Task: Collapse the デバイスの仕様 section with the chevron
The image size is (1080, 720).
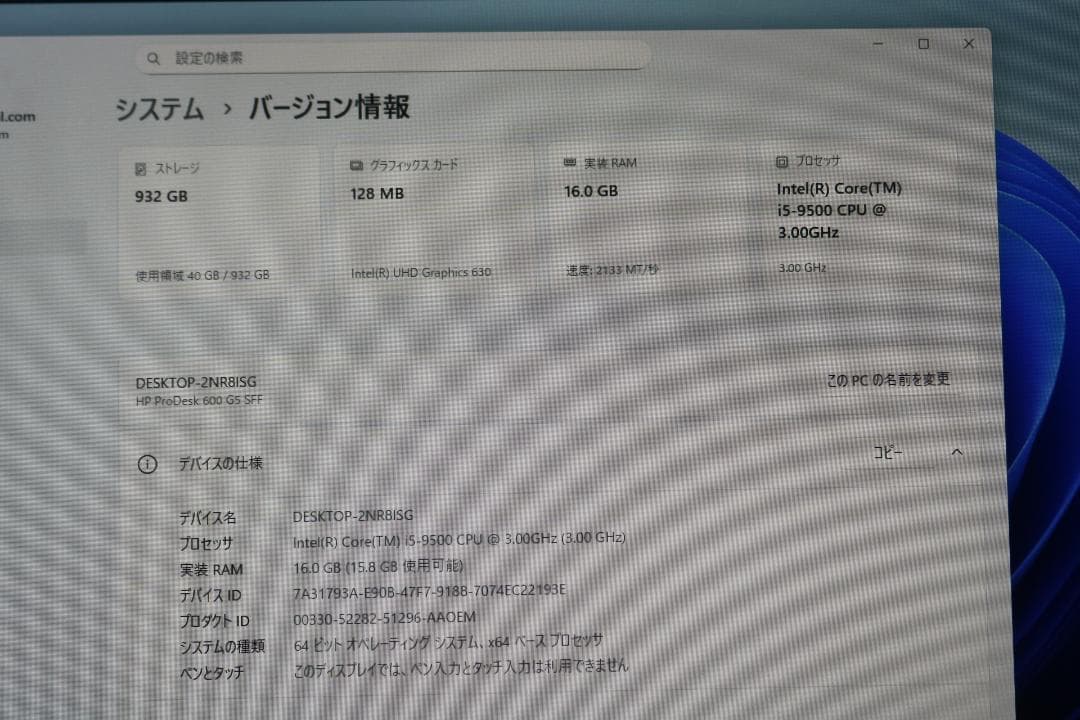Action: pos(957,452)
